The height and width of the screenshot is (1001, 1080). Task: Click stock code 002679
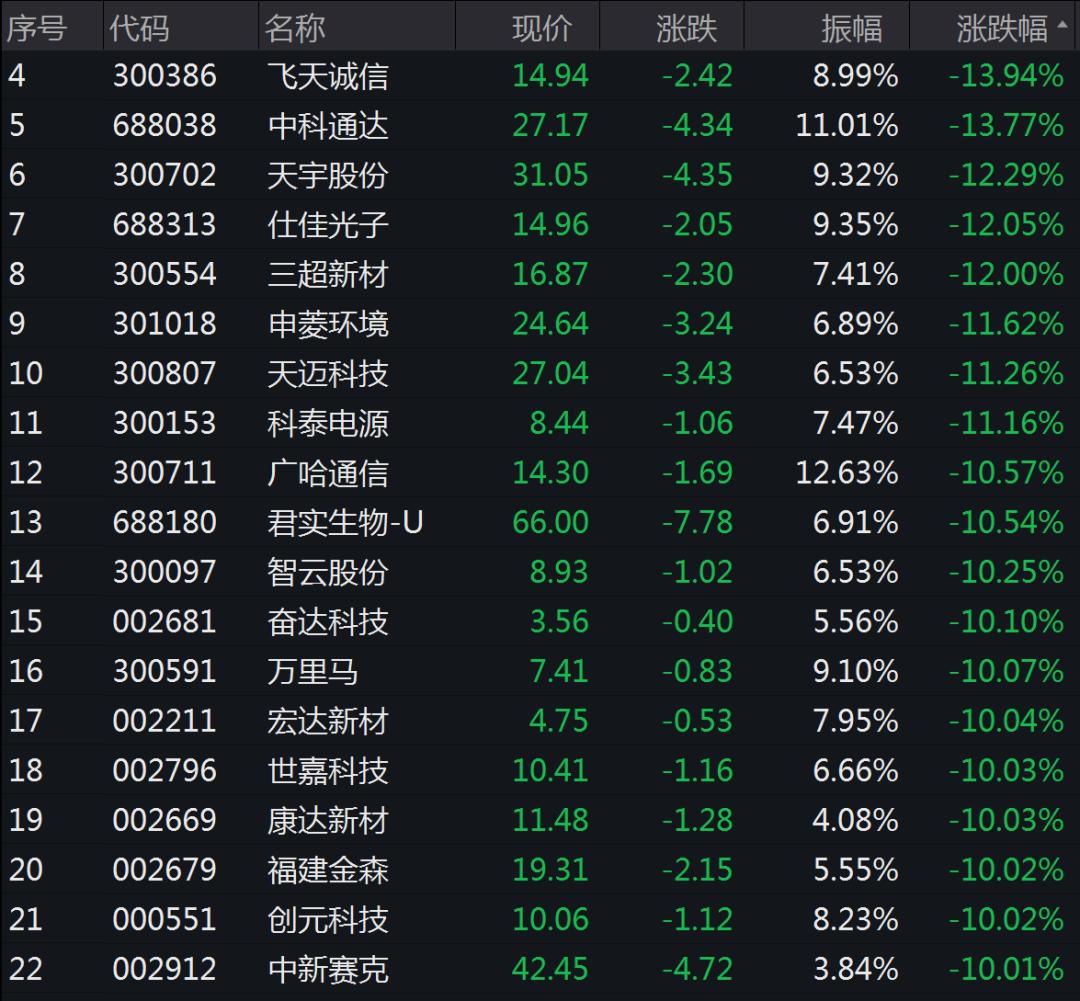[x=165, y=869]
